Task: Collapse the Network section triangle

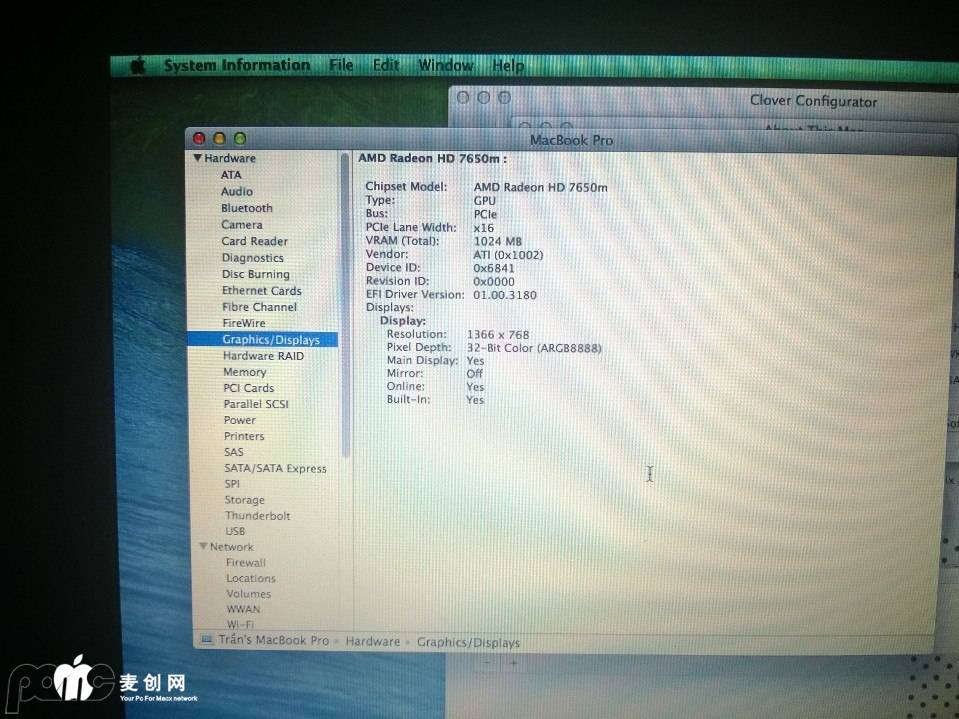Action: click(x=203, y=547)
